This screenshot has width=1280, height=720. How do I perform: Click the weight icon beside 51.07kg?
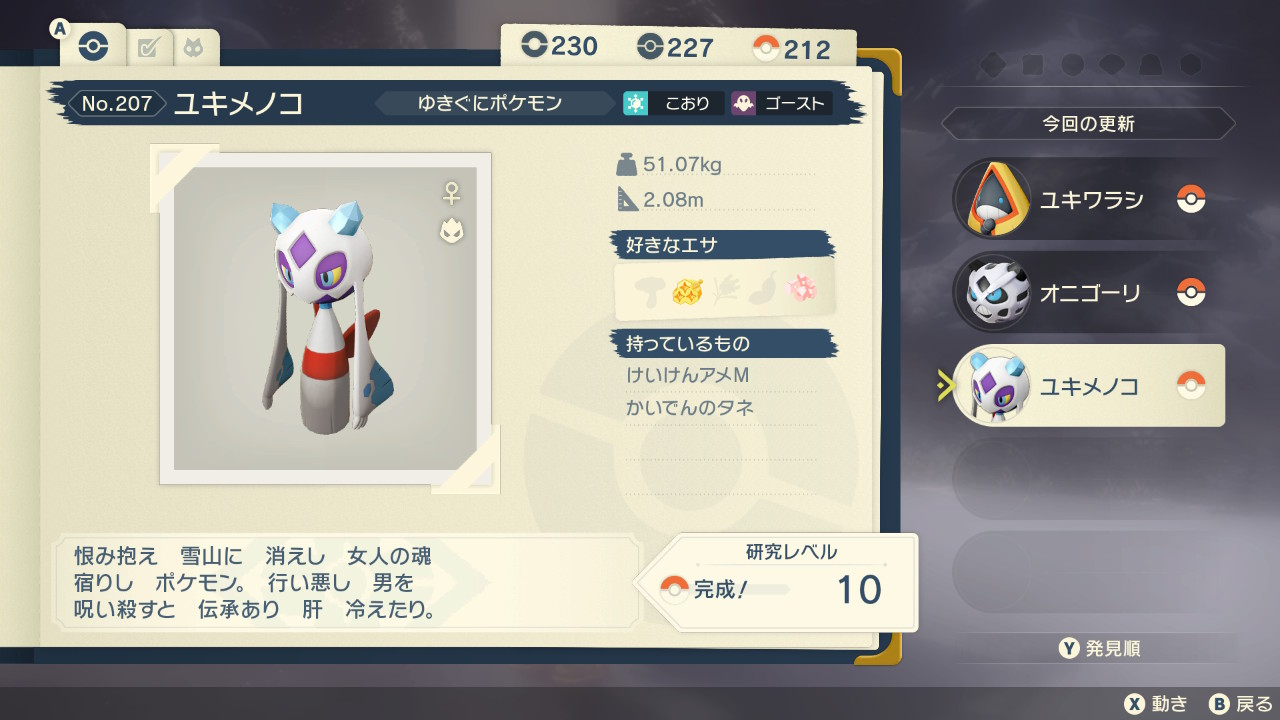[x=627, y=164]
